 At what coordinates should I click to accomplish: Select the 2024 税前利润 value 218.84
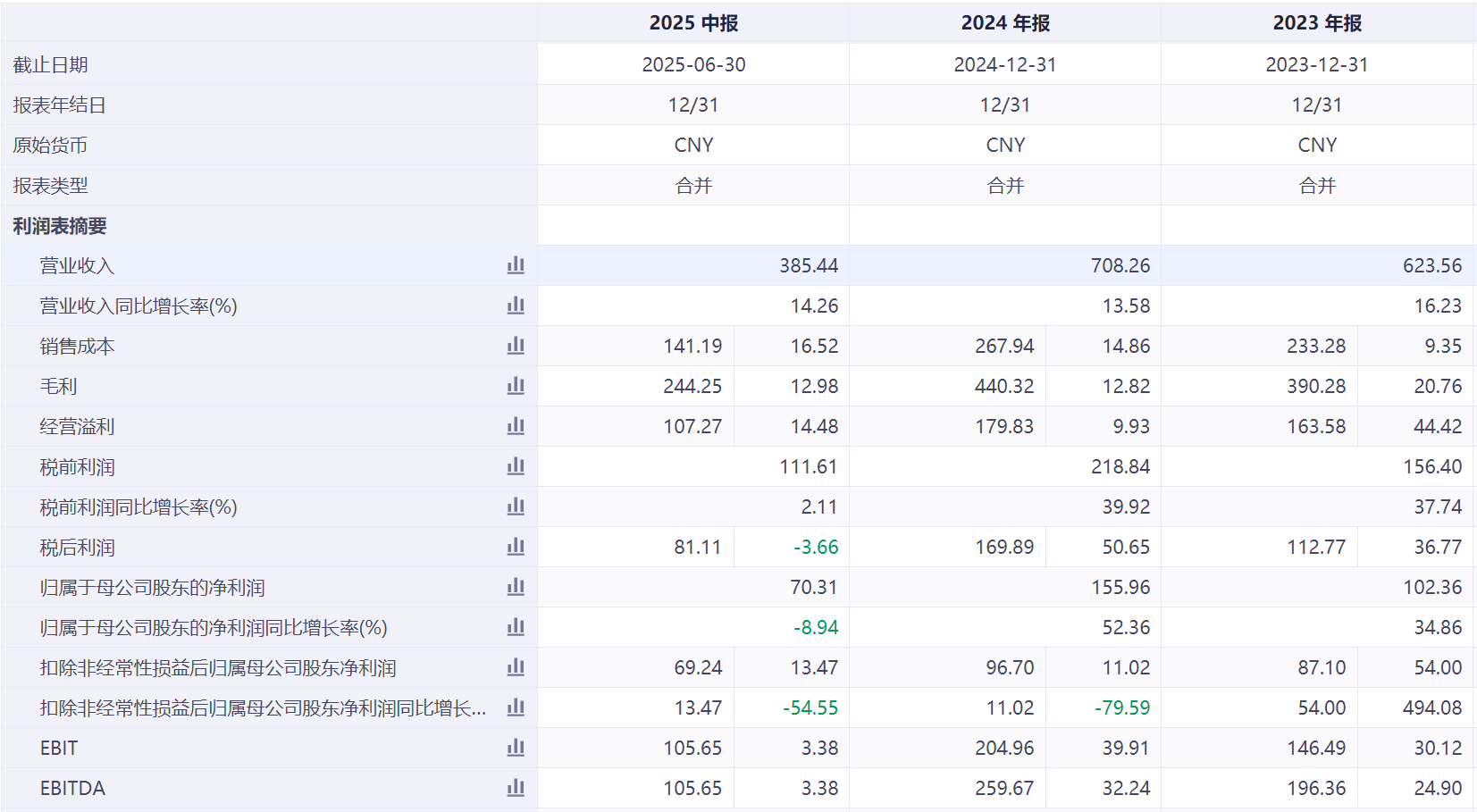pyautogui.click(x=1120, y=467)
